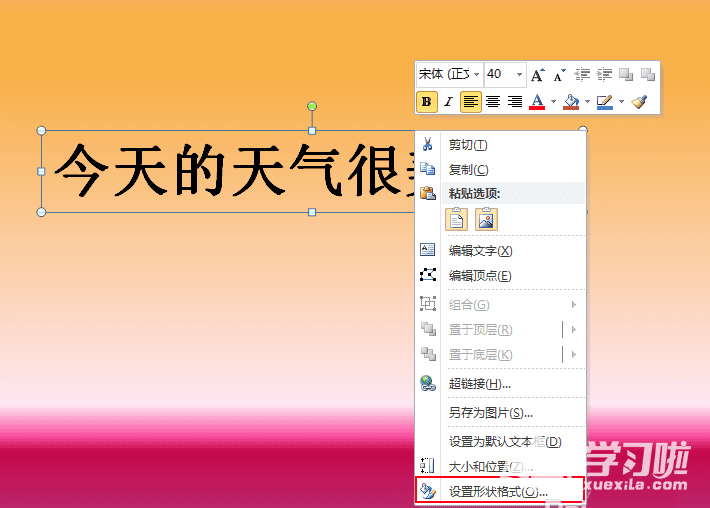Expand the font color dropdown arrow

(553, 101)
